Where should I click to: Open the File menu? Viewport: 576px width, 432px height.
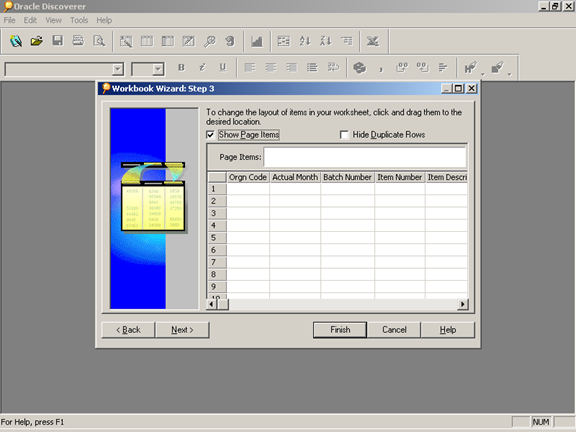(x=10, y=20)
